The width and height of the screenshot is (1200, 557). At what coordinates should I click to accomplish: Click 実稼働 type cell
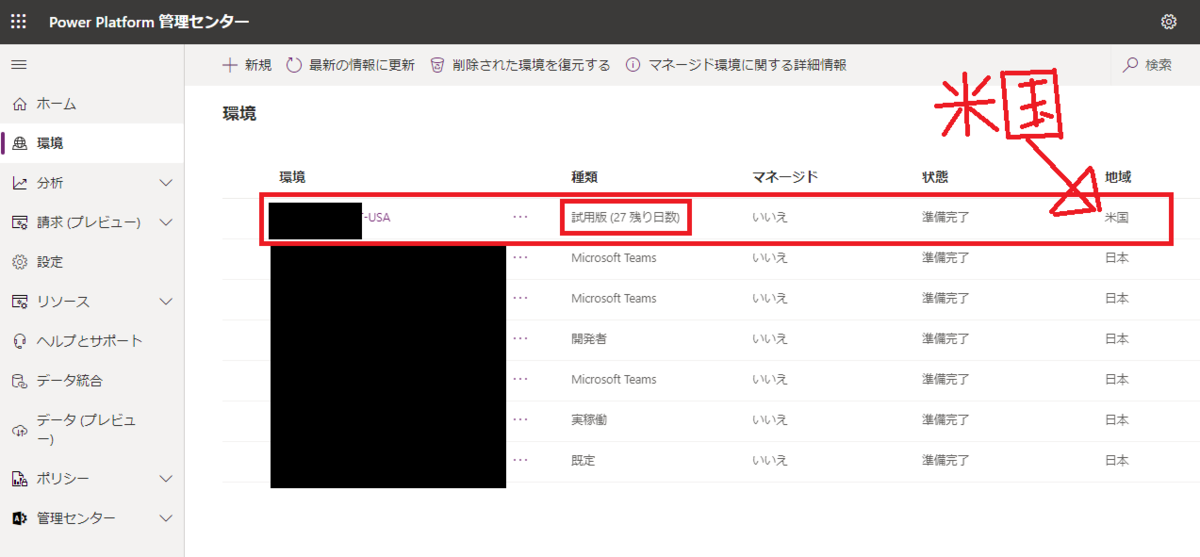click(589, 420)
